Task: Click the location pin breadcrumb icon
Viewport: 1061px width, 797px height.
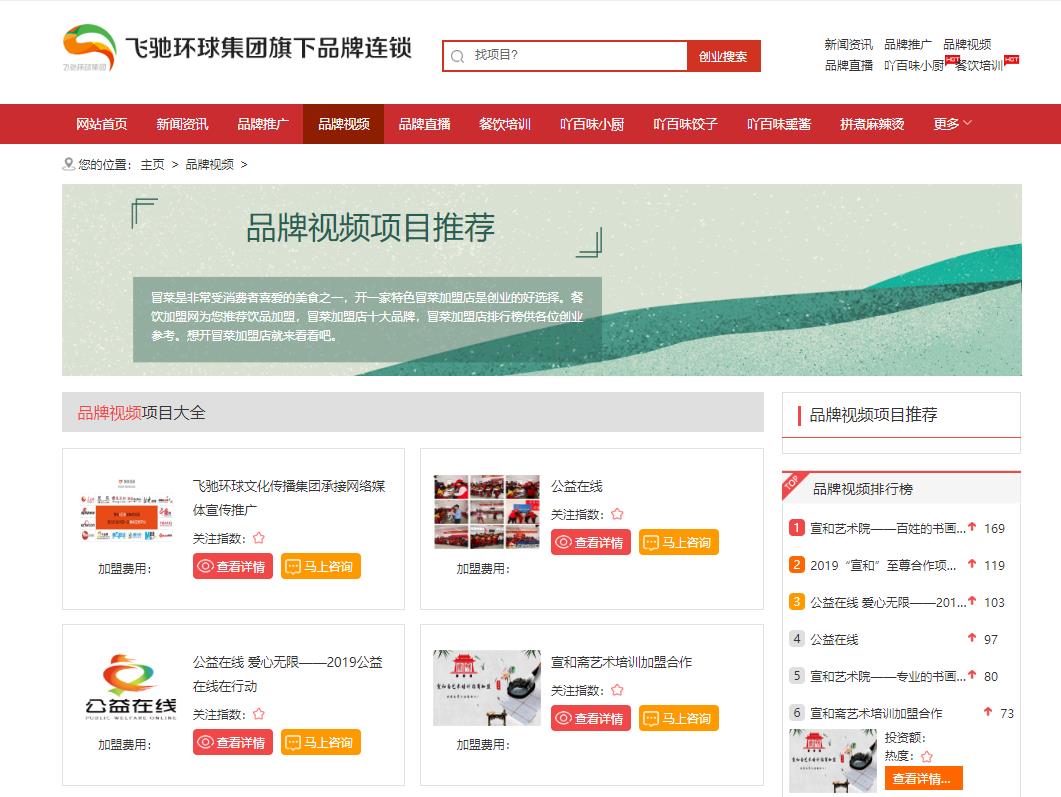Action: tap(68, 164)
